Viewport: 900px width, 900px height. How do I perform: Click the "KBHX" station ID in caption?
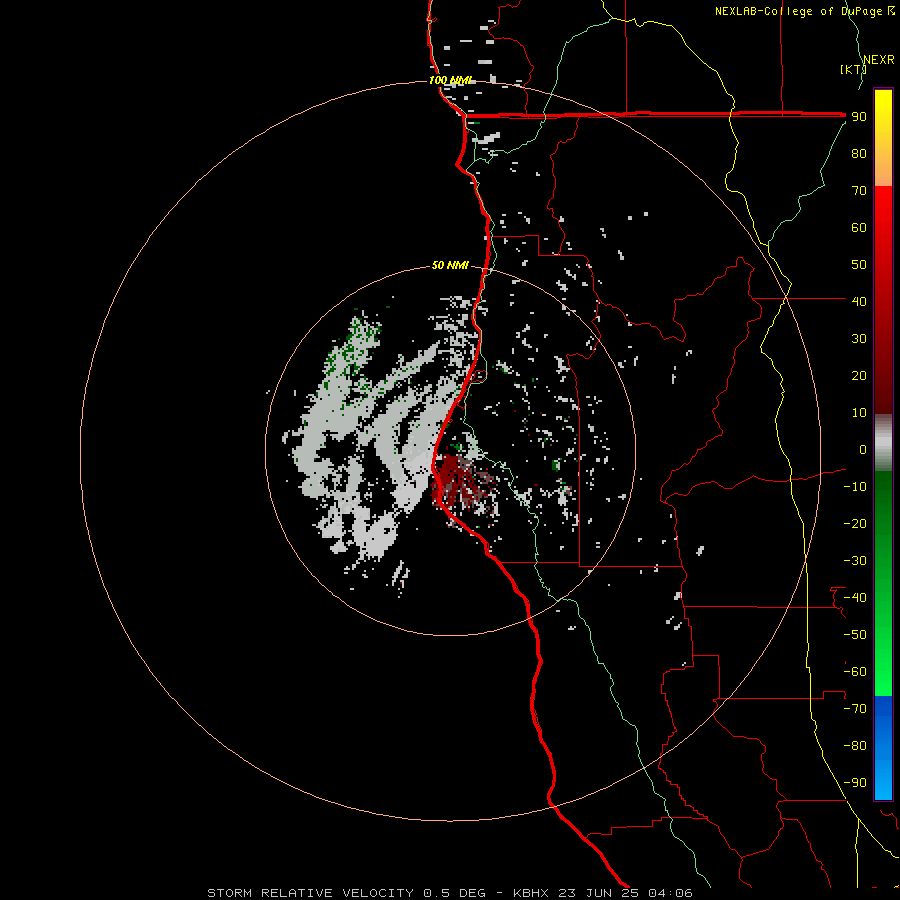pos(531,893)
